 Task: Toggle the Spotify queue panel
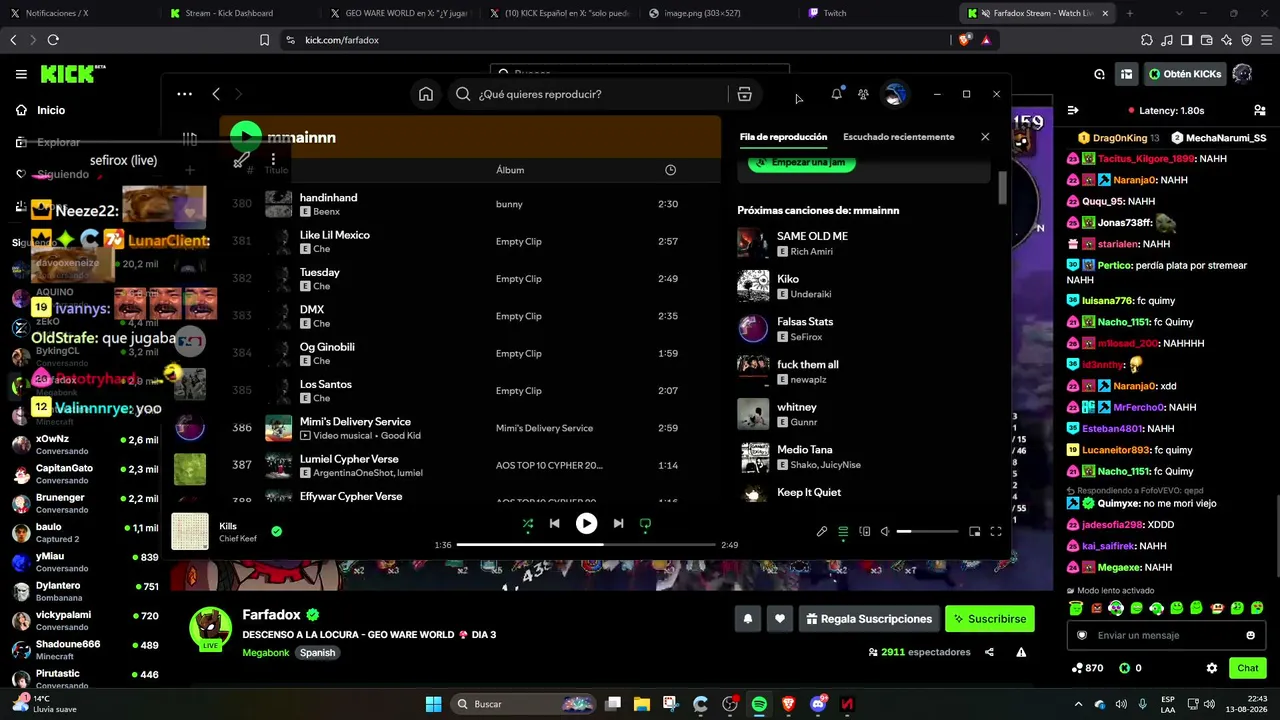tap(843, 532)
